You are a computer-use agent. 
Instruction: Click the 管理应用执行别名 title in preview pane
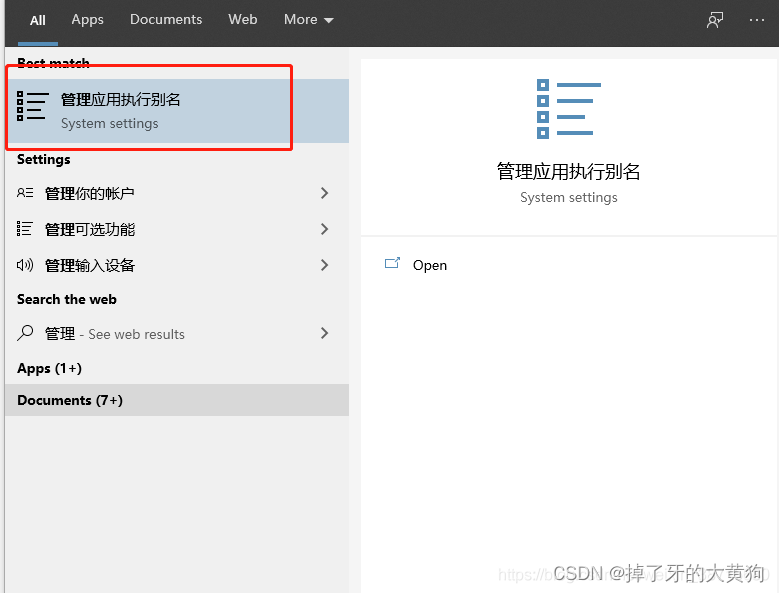(568, 172)
